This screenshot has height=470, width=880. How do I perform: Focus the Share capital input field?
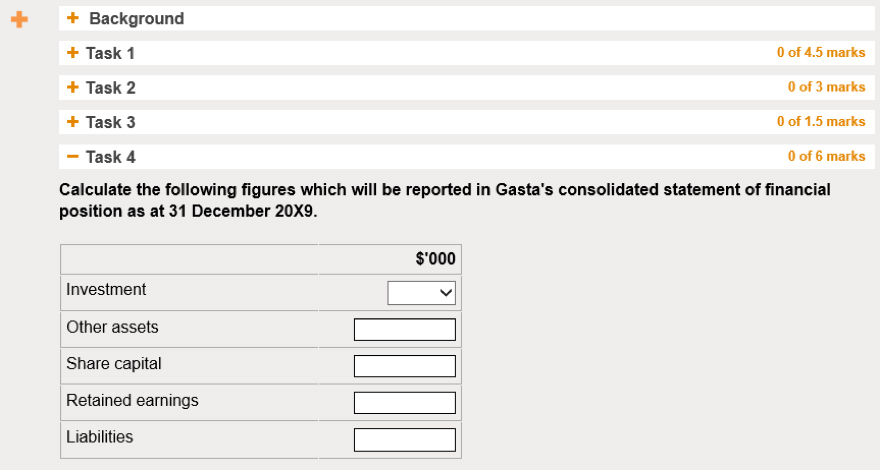click(404, 366)
